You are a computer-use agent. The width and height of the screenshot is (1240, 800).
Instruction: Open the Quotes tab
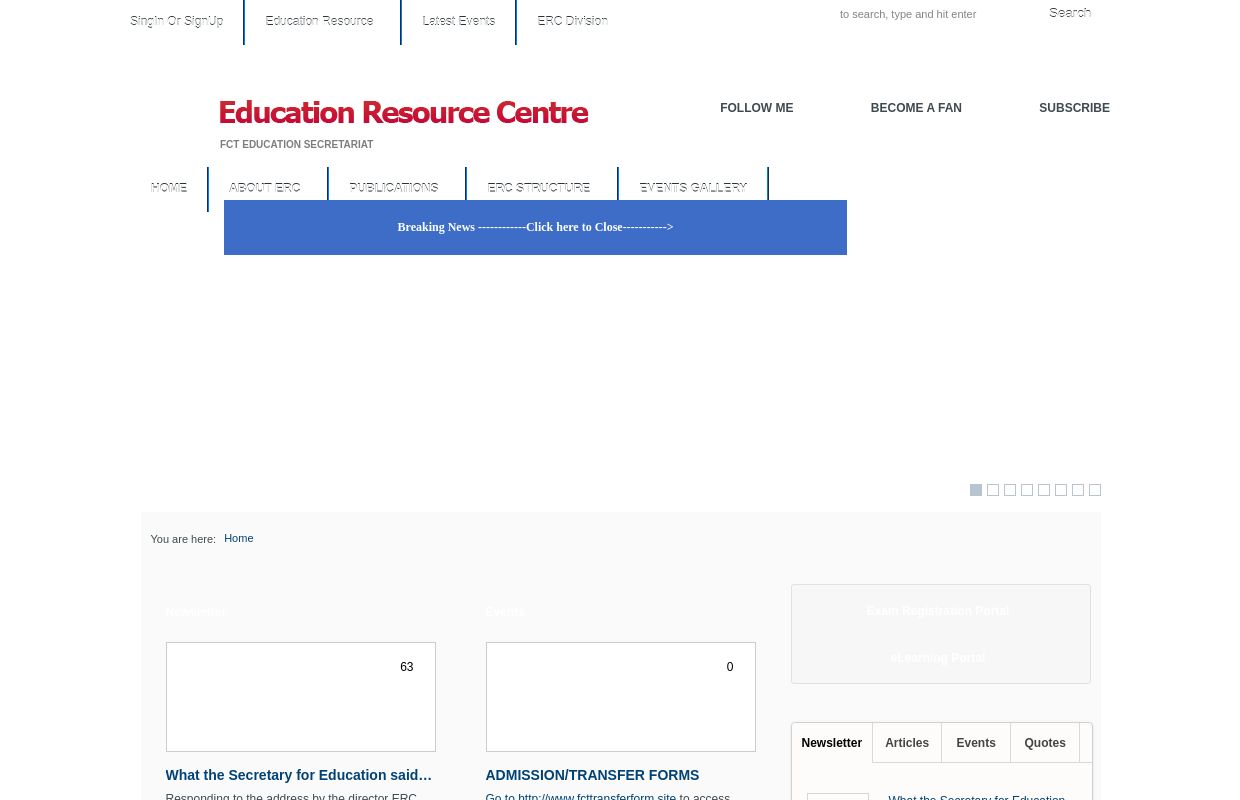pyautogui.click(x=1044, y=743)
